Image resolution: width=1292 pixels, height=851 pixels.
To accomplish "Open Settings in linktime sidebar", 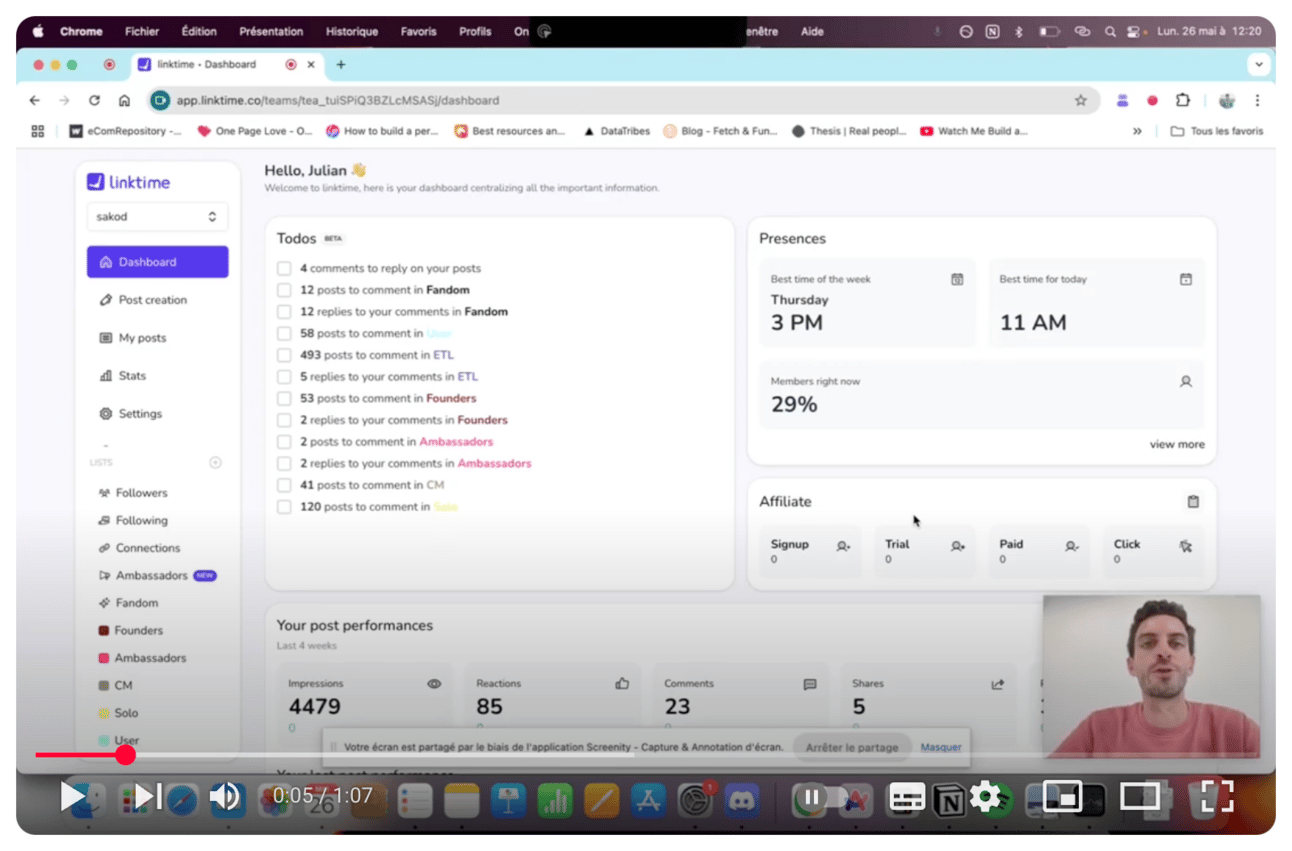I will (x=131, y=414).
